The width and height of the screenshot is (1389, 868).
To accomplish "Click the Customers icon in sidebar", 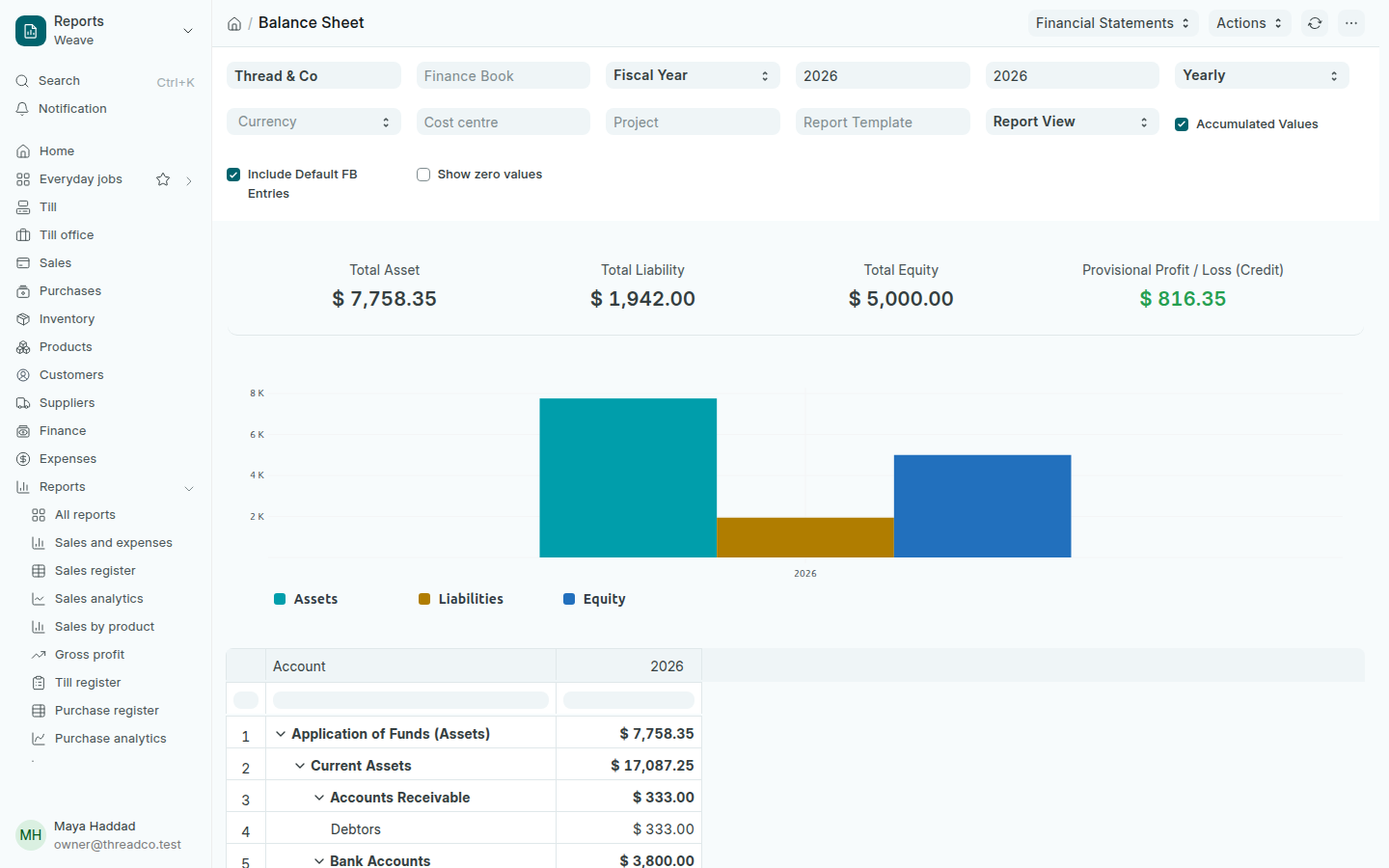I will [x=23, y=375].
